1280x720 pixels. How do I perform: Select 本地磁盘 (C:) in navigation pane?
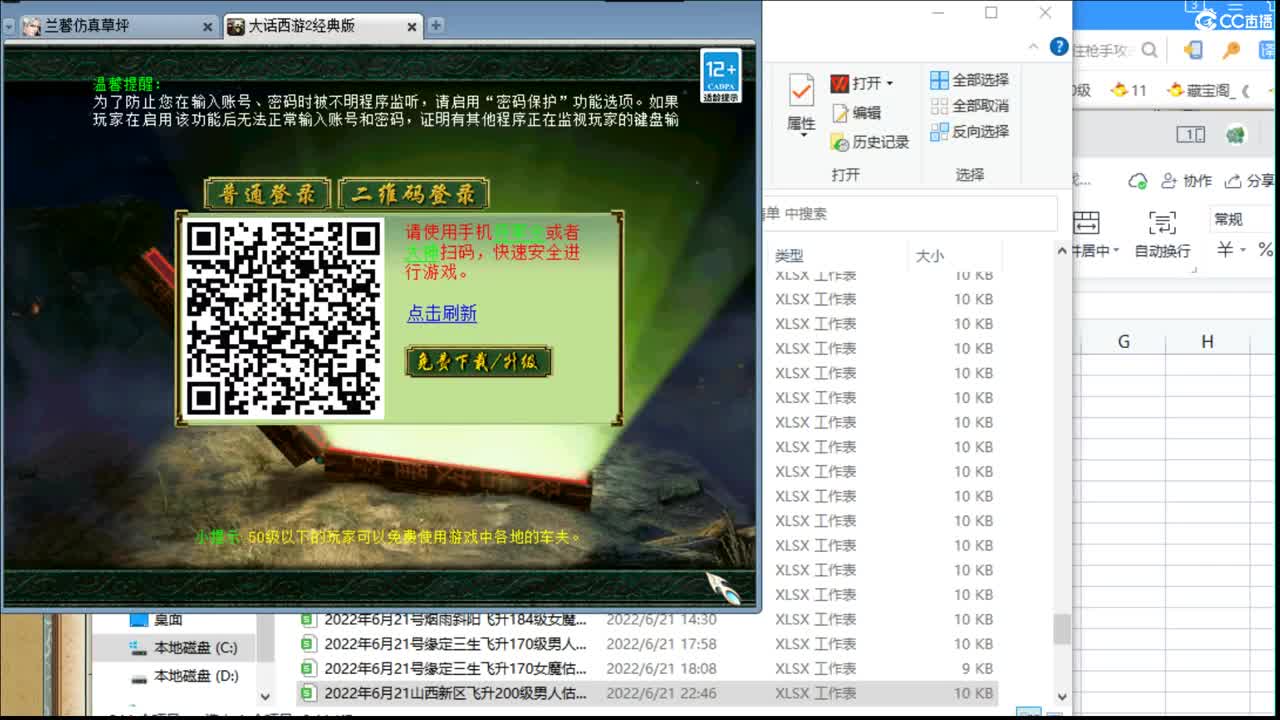tap(184, 648)
